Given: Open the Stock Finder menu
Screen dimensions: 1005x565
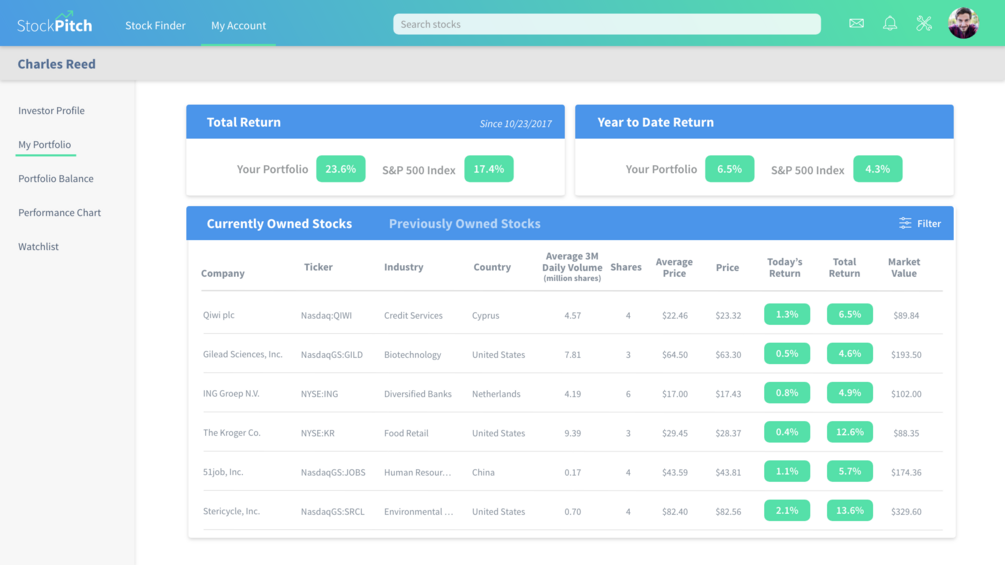Looking at the screenshot, I should 155,25.
